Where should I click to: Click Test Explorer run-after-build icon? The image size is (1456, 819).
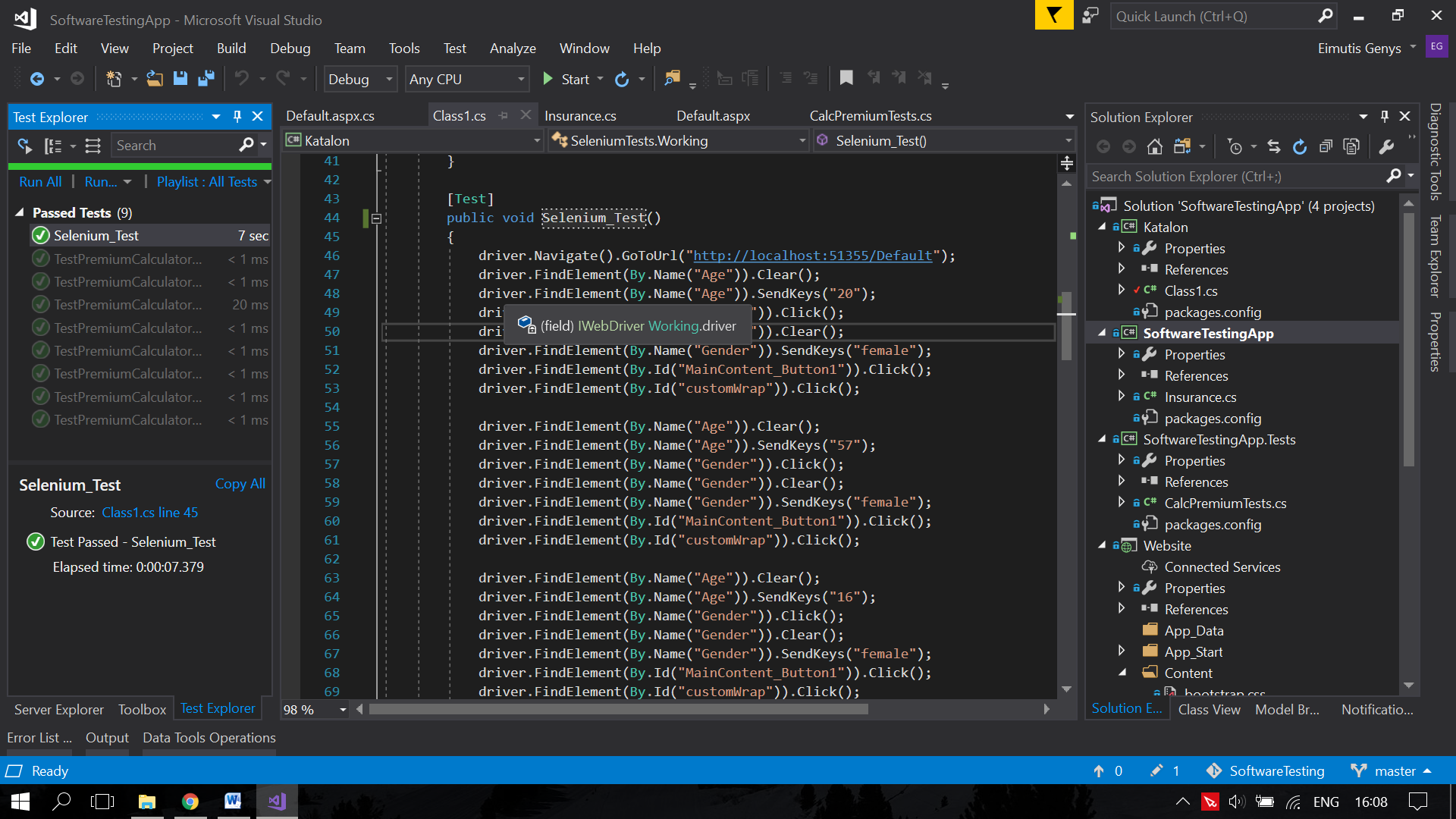click(25, 146)
